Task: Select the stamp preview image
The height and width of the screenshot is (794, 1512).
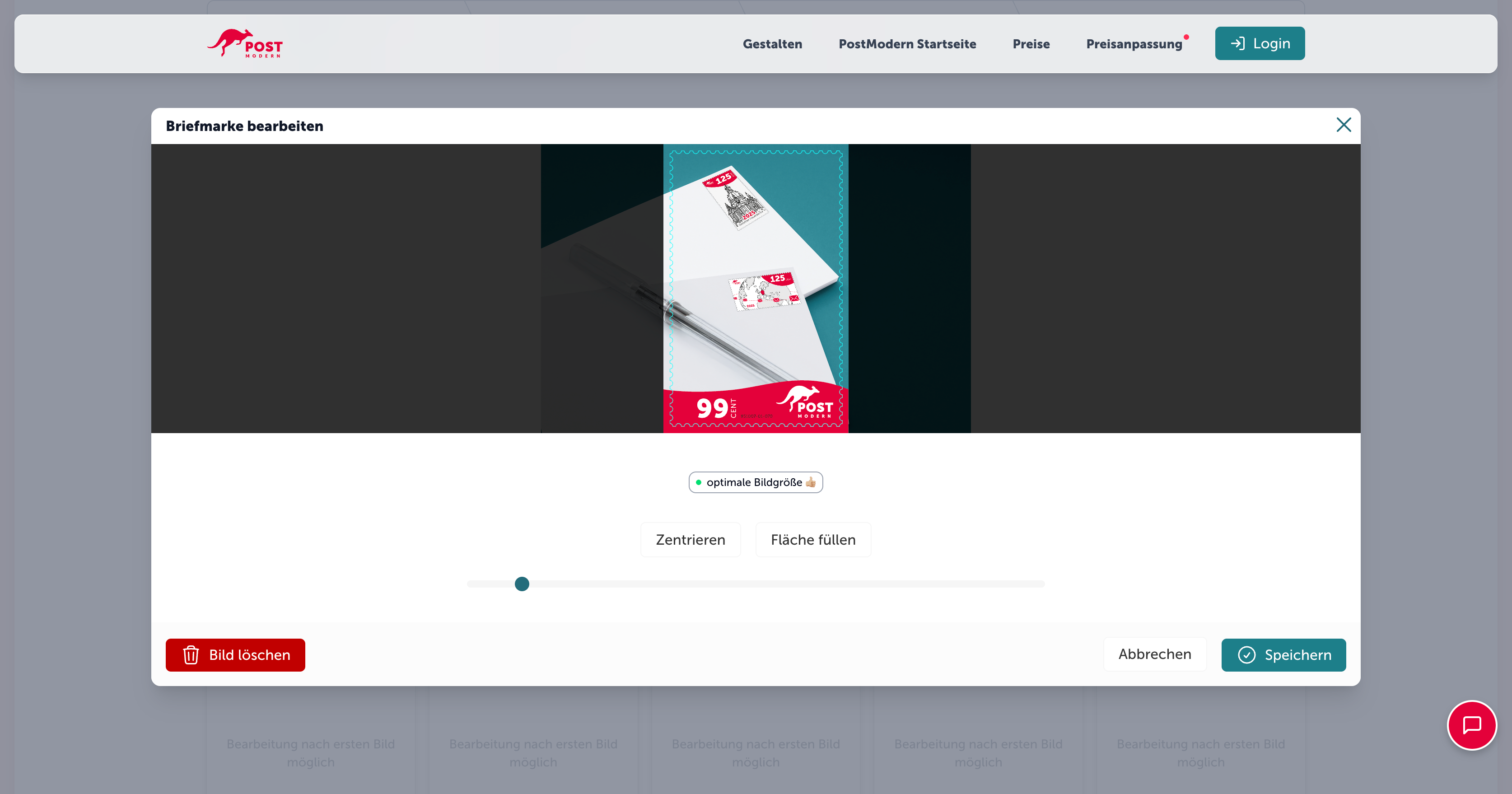Action: pos(756,288)
